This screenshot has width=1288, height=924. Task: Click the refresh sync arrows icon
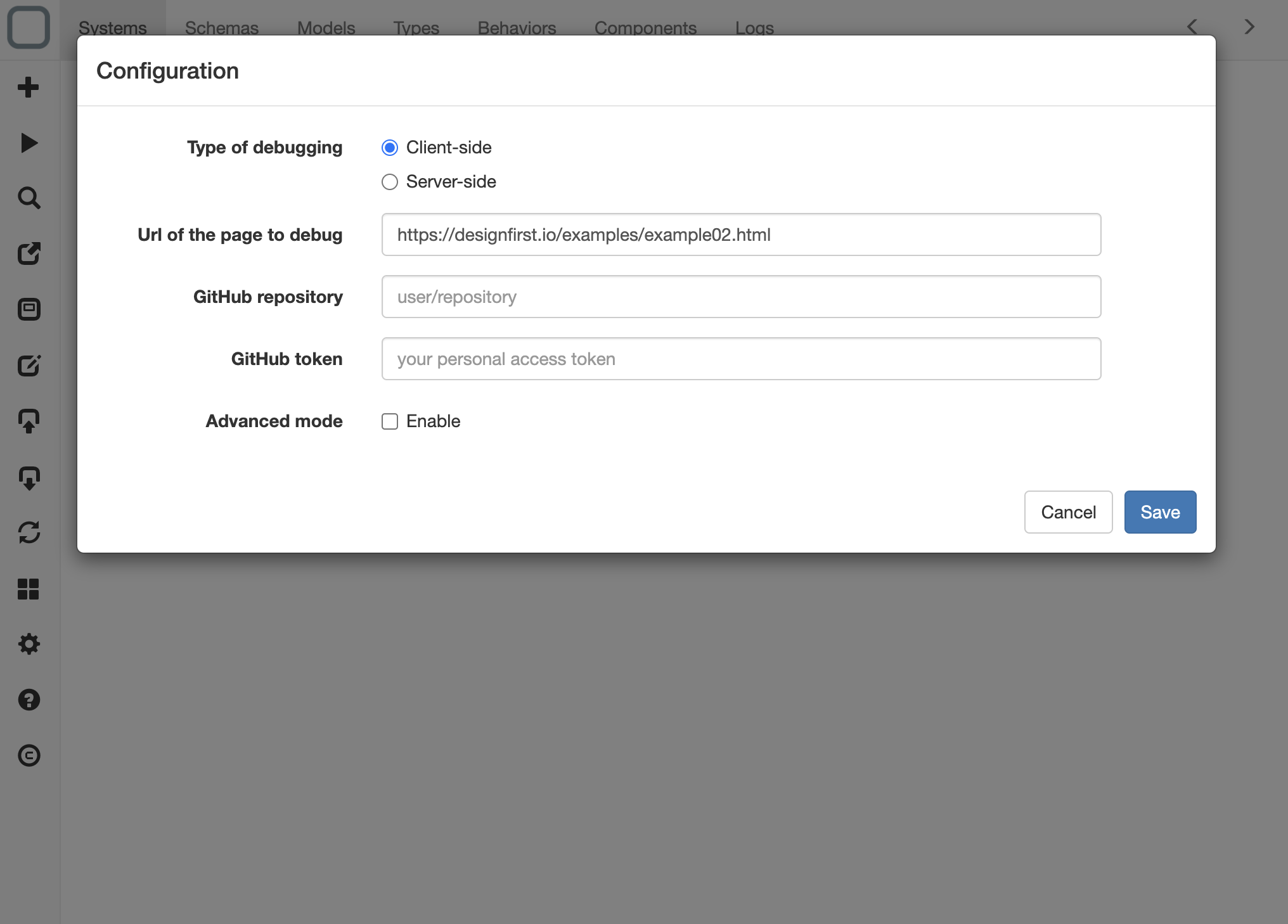(x=29, y=532)
